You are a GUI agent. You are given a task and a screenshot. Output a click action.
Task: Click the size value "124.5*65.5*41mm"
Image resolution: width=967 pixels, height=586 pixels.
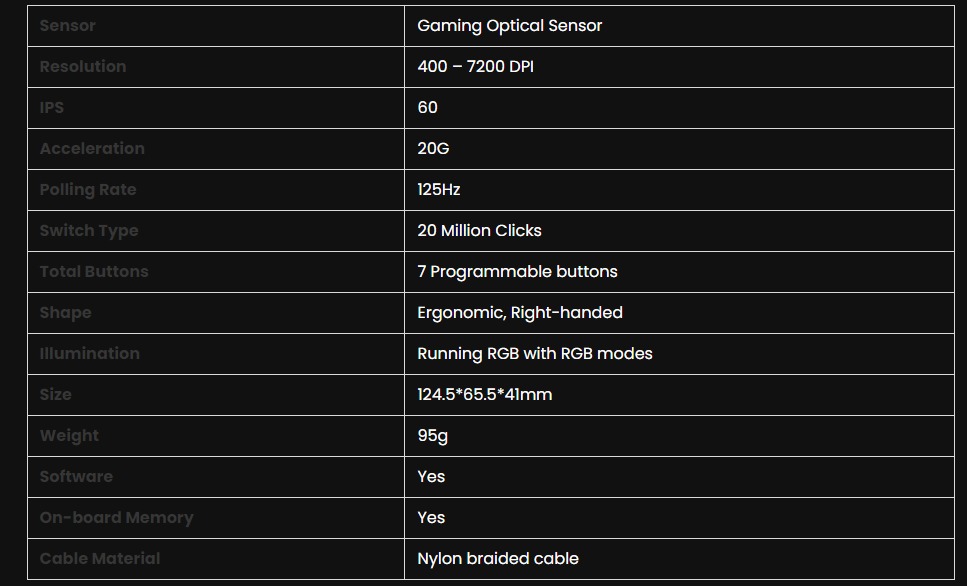484,395
